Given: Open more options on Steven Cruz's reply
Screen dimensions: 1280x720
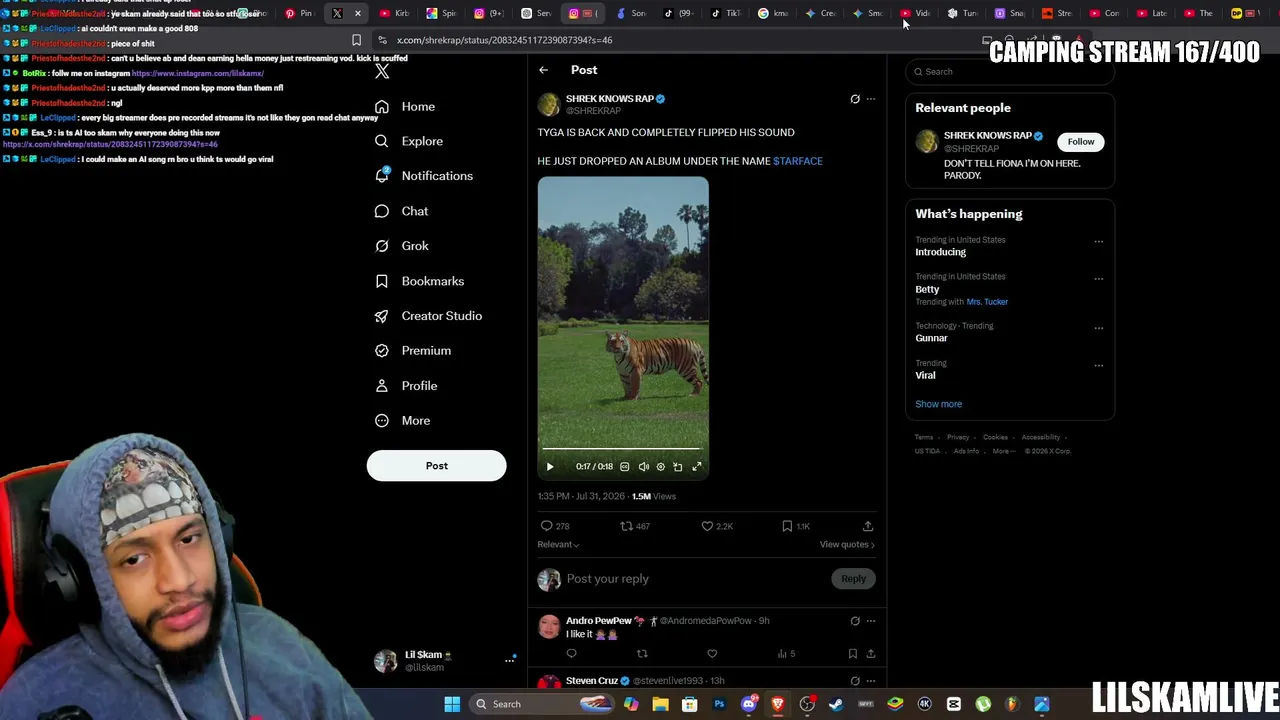Looking at the screenshot, I should (x=871, y=681).
